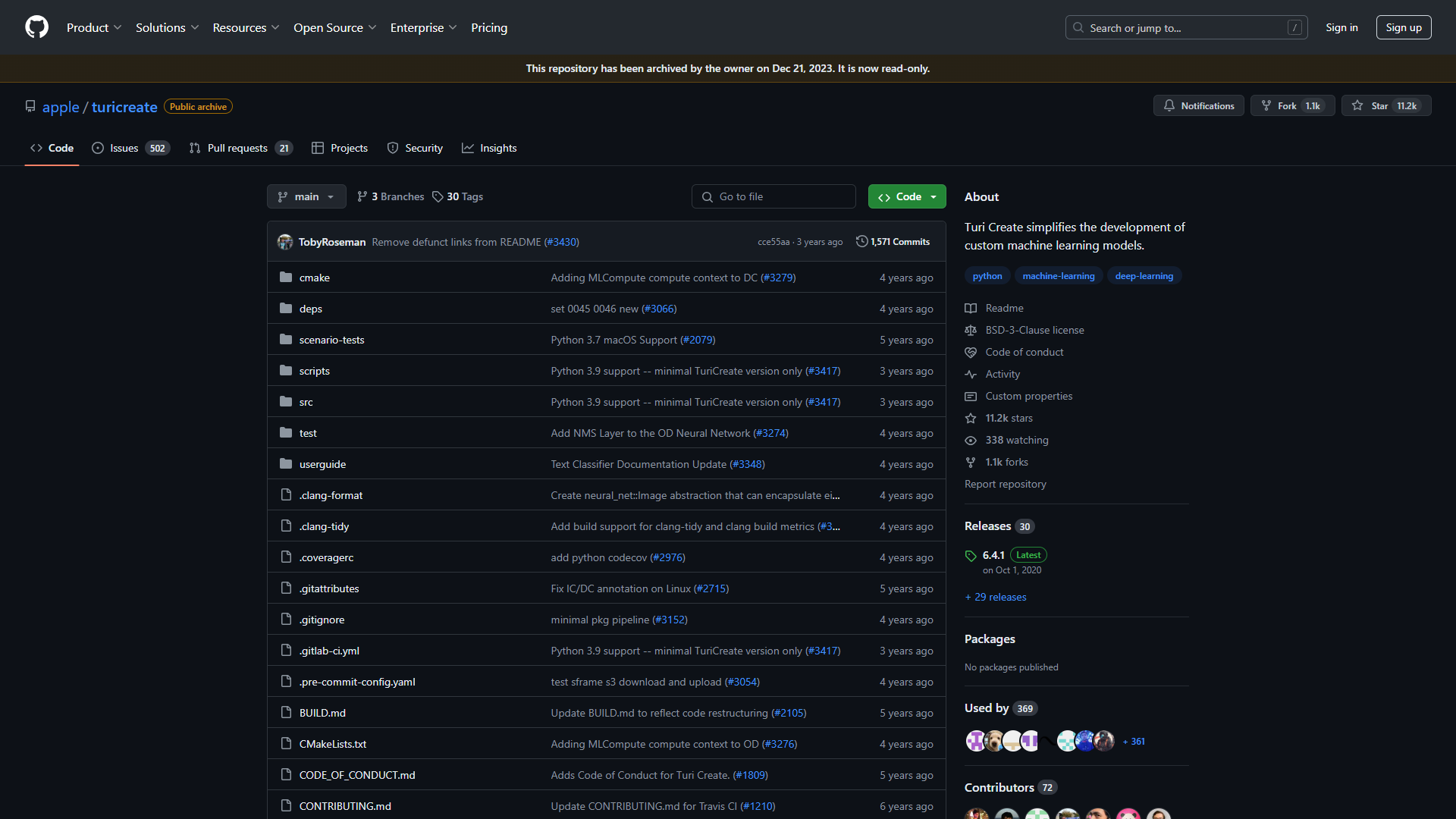Screen dimensions: 1456x819
Task: Click the Star icon for turicreate
Action: click(1358, 105)
